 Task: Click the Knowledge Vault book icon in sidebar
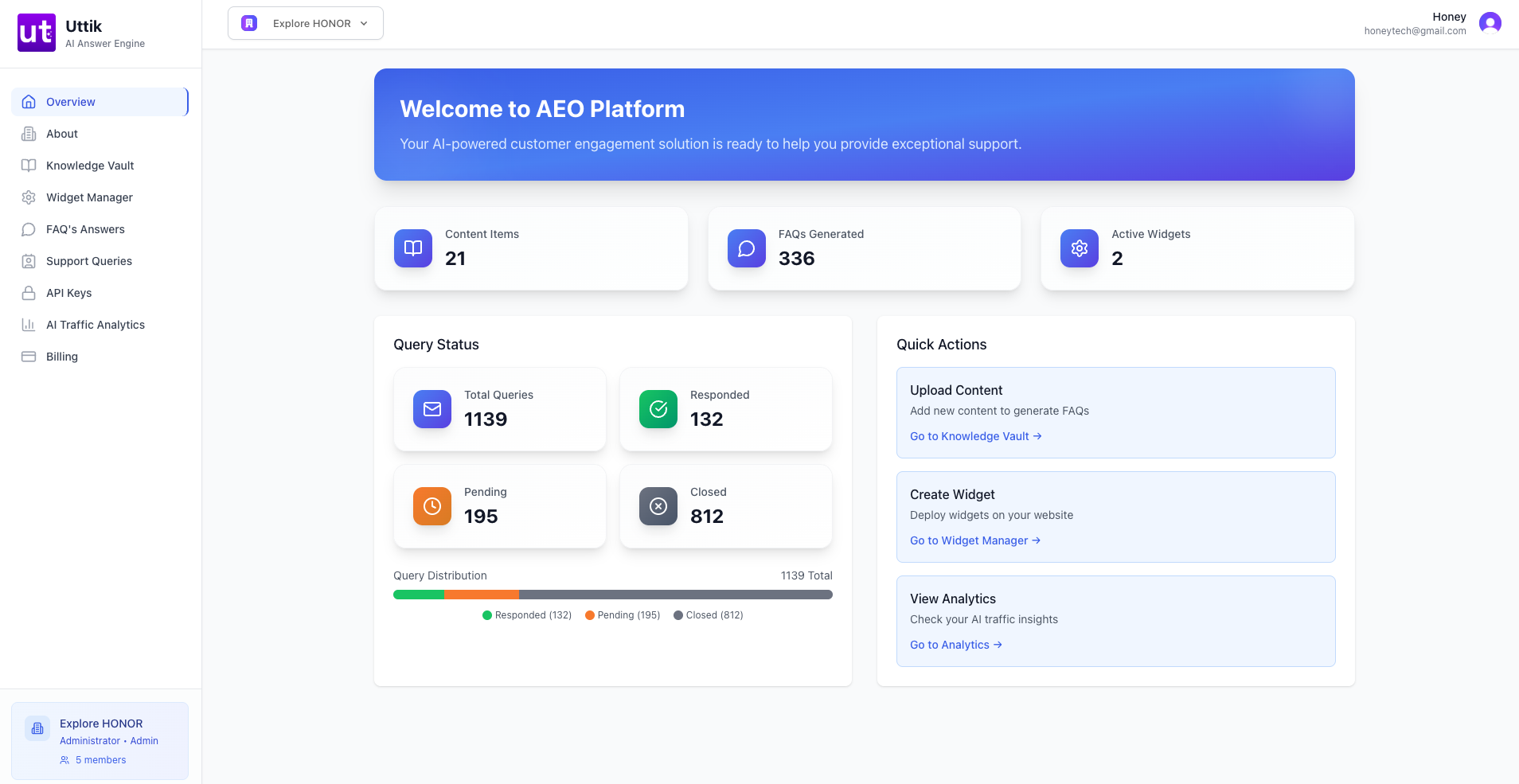[x=29, y=166]
